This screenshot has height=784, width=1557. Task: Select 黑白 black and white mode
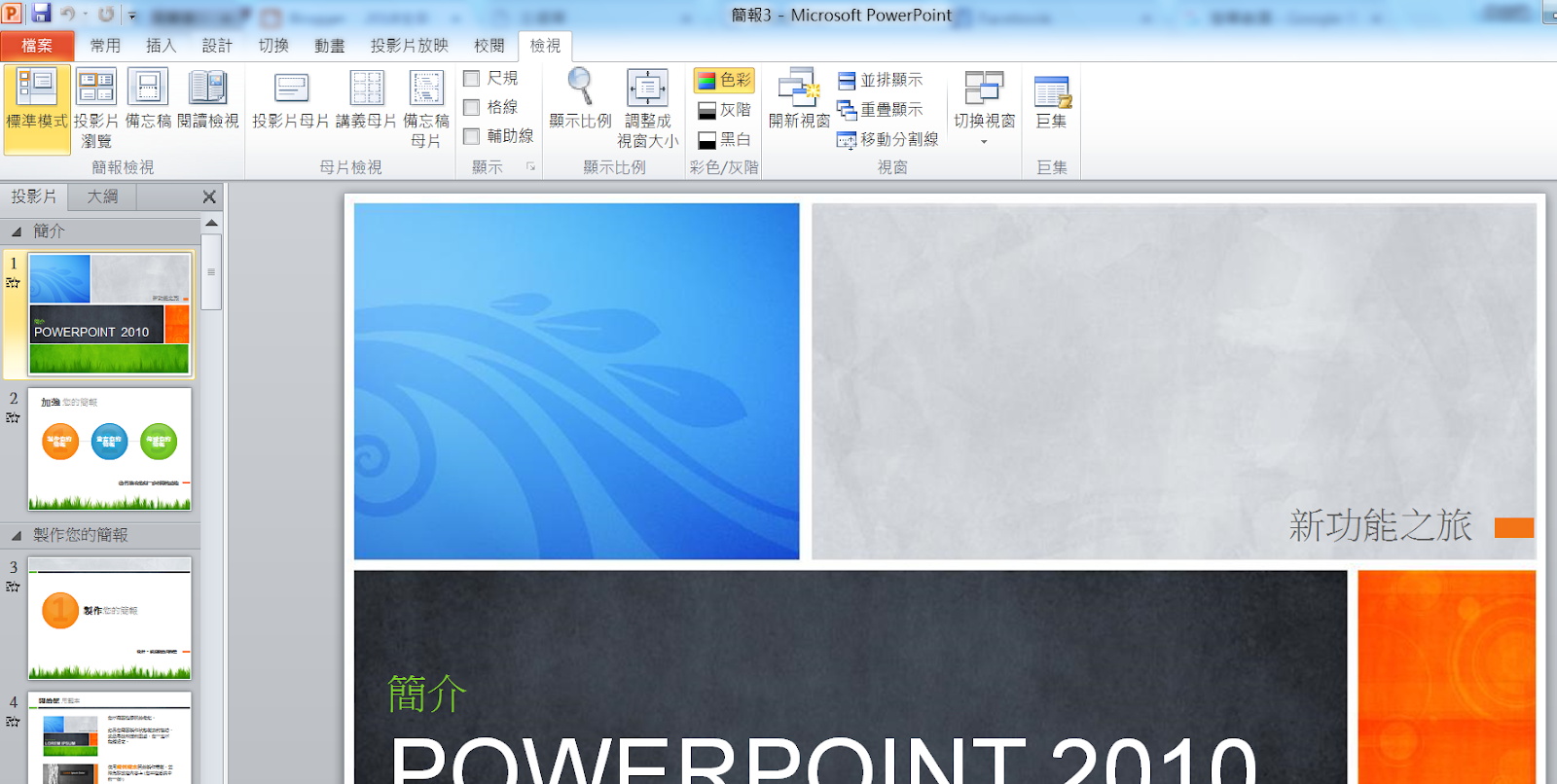click(724, 140)
